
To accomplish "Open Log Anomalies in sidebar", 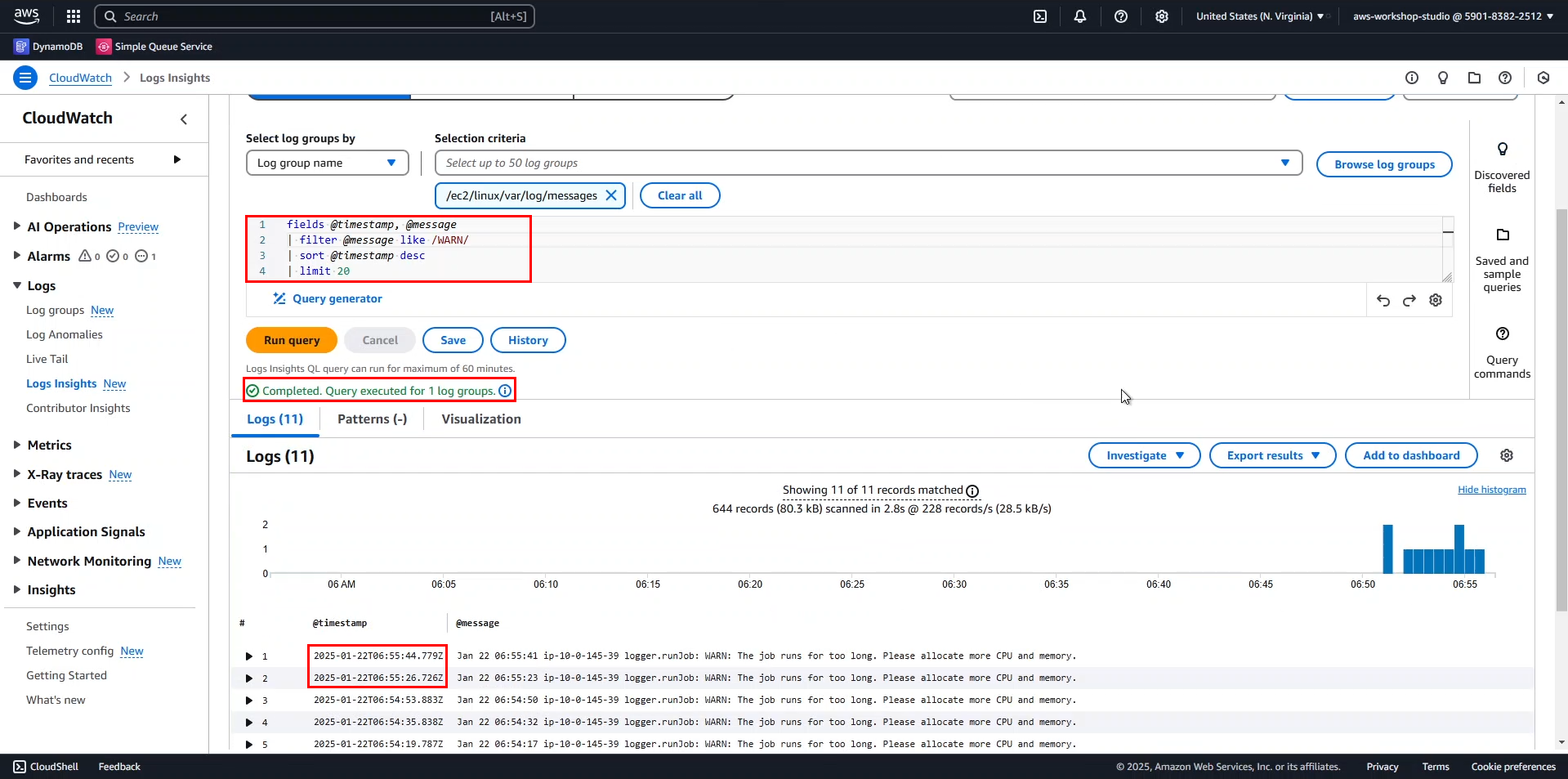I will pos(65,334).
